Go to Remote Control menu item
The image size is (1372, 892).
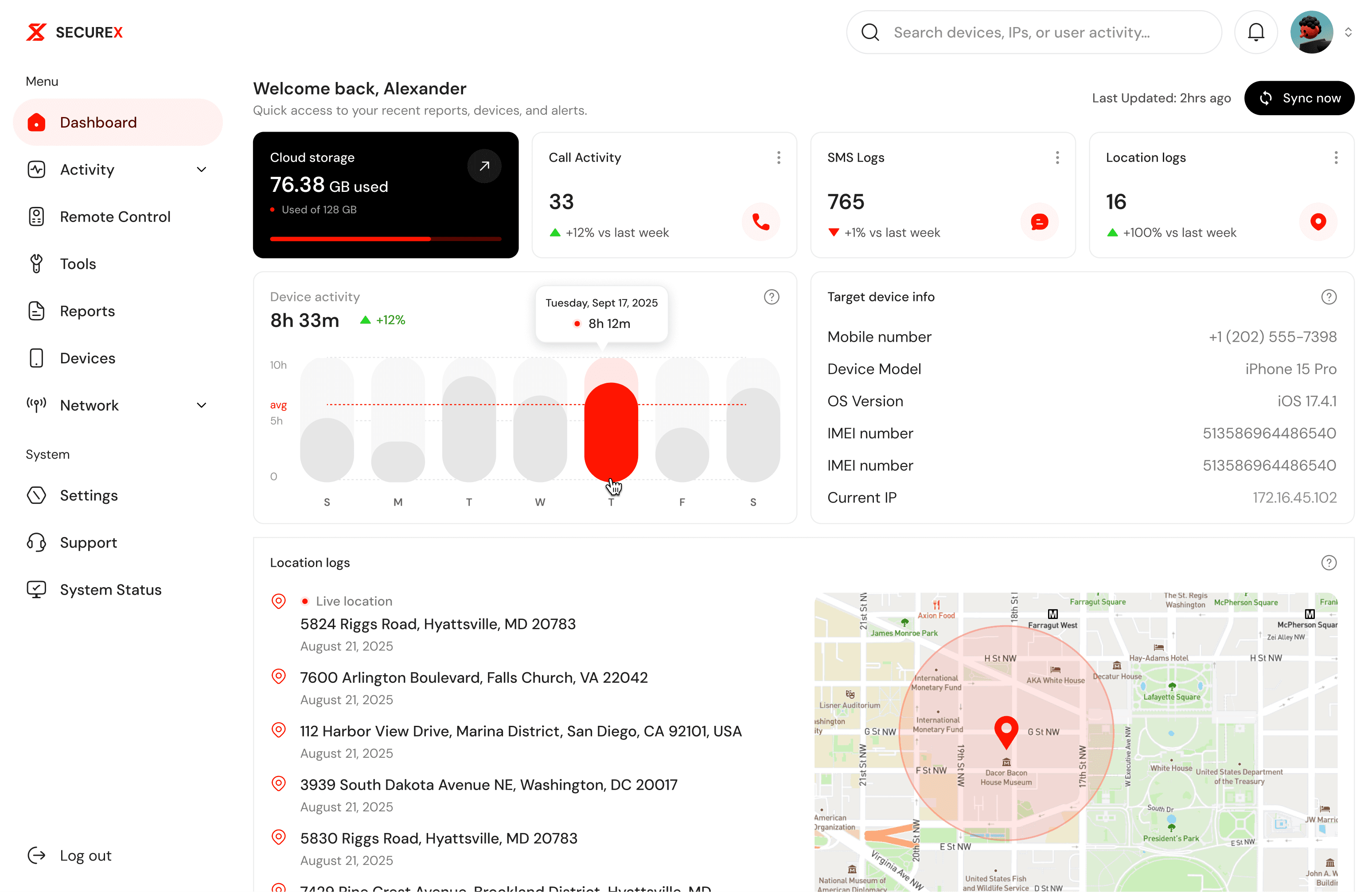click(x=115, y=217)
